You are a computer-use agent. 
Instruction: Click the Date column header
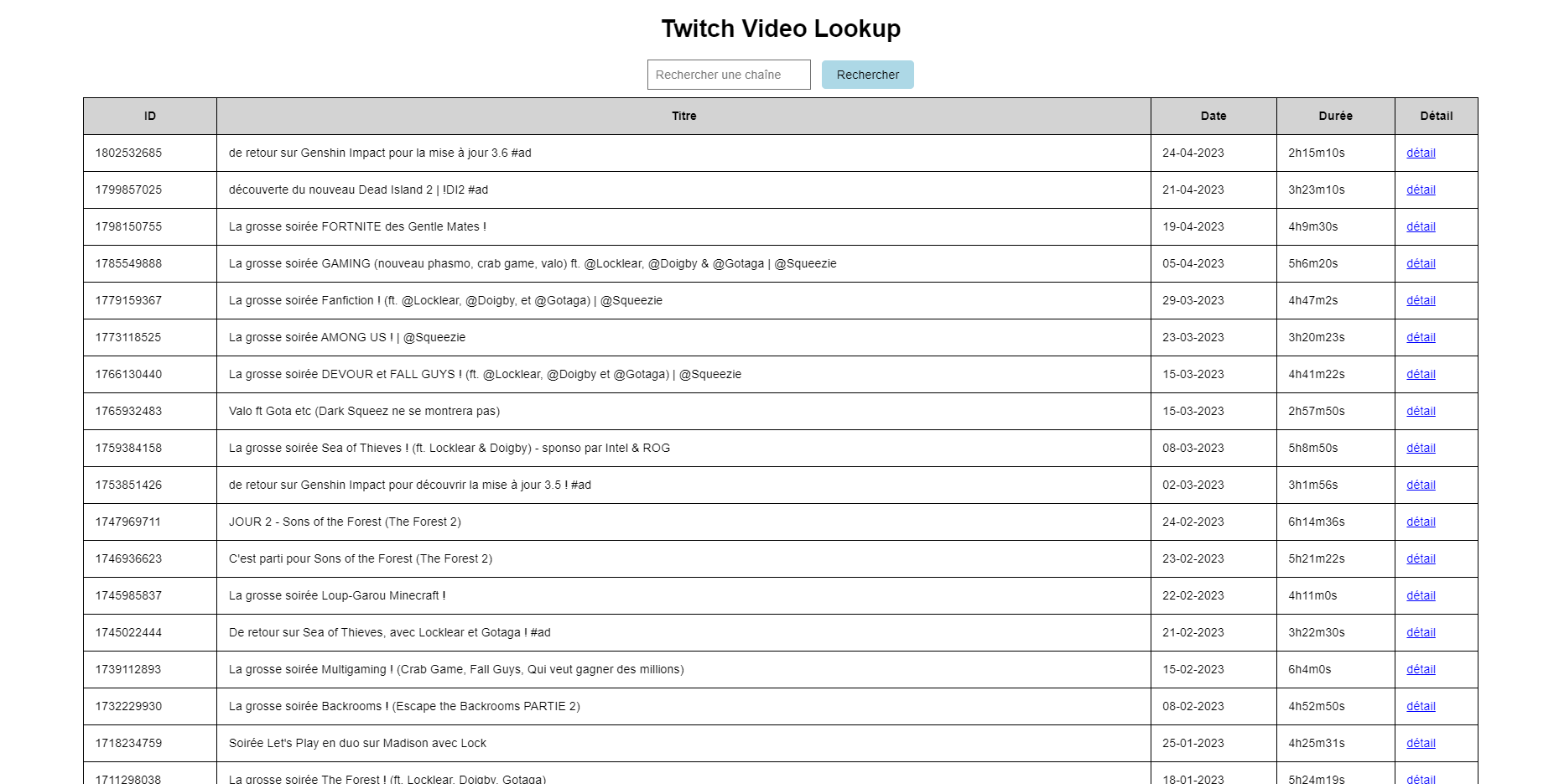[x=1213, y=116]
